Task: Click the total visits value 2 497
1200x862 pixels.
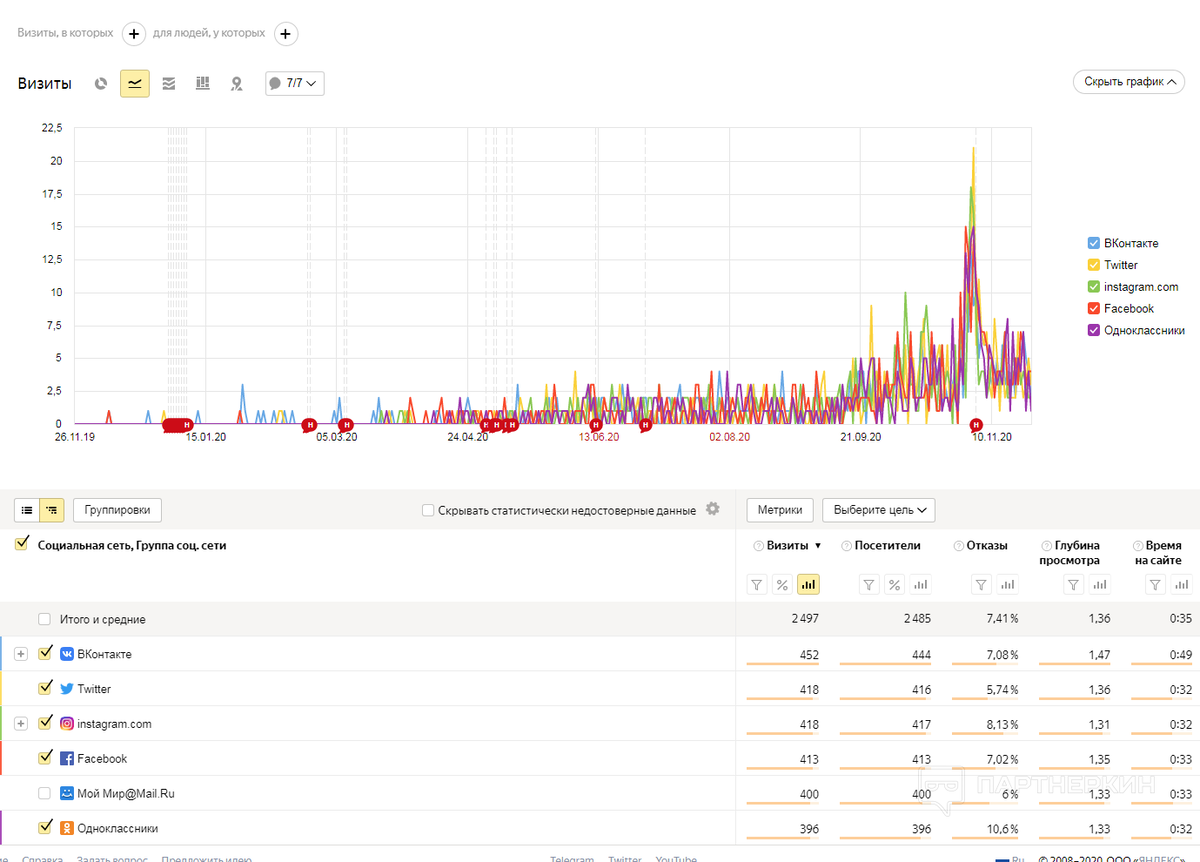Action: [x=804, y=619]
